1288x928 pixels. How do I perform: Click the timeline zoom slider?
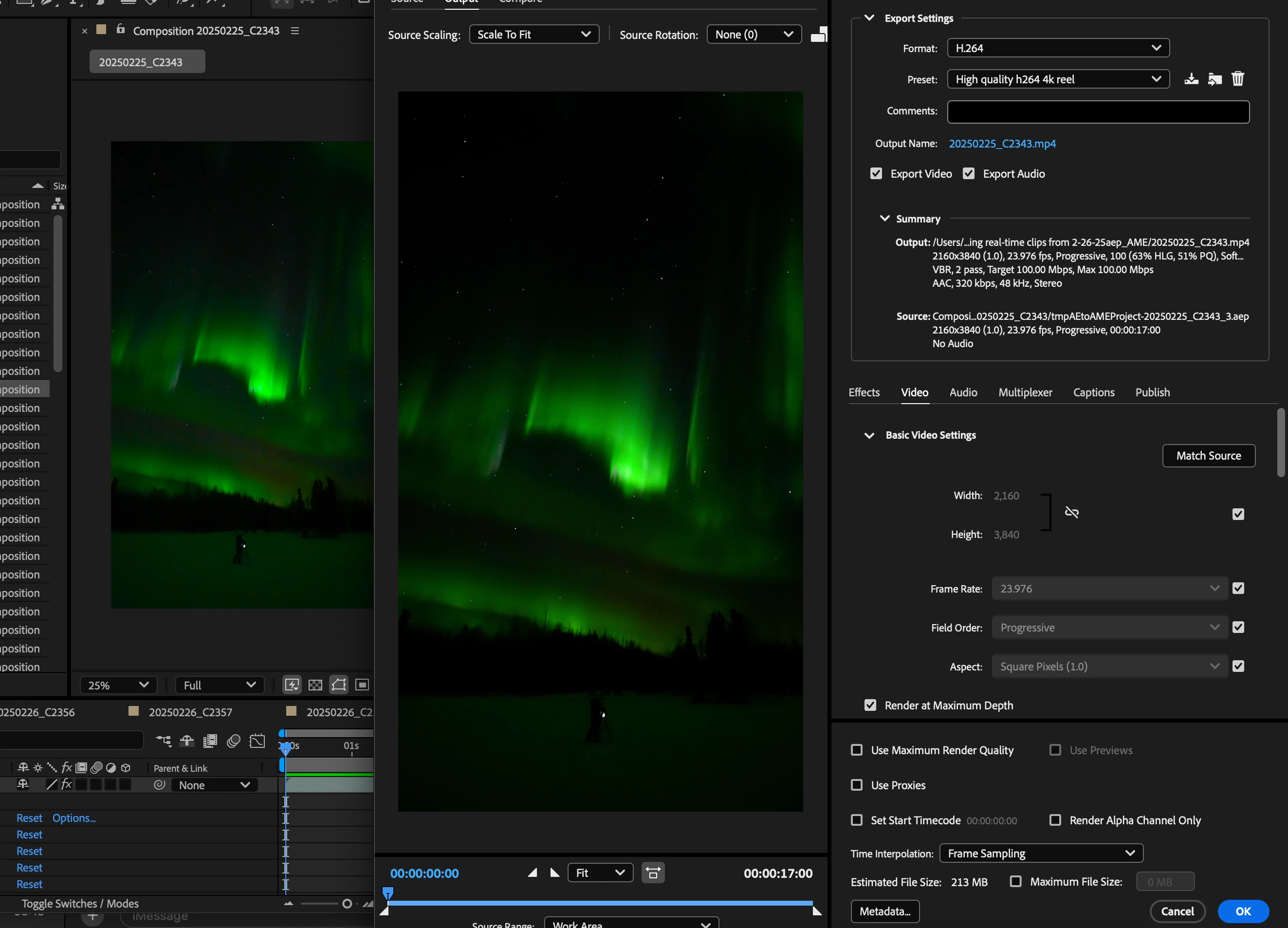pos(347,904)
